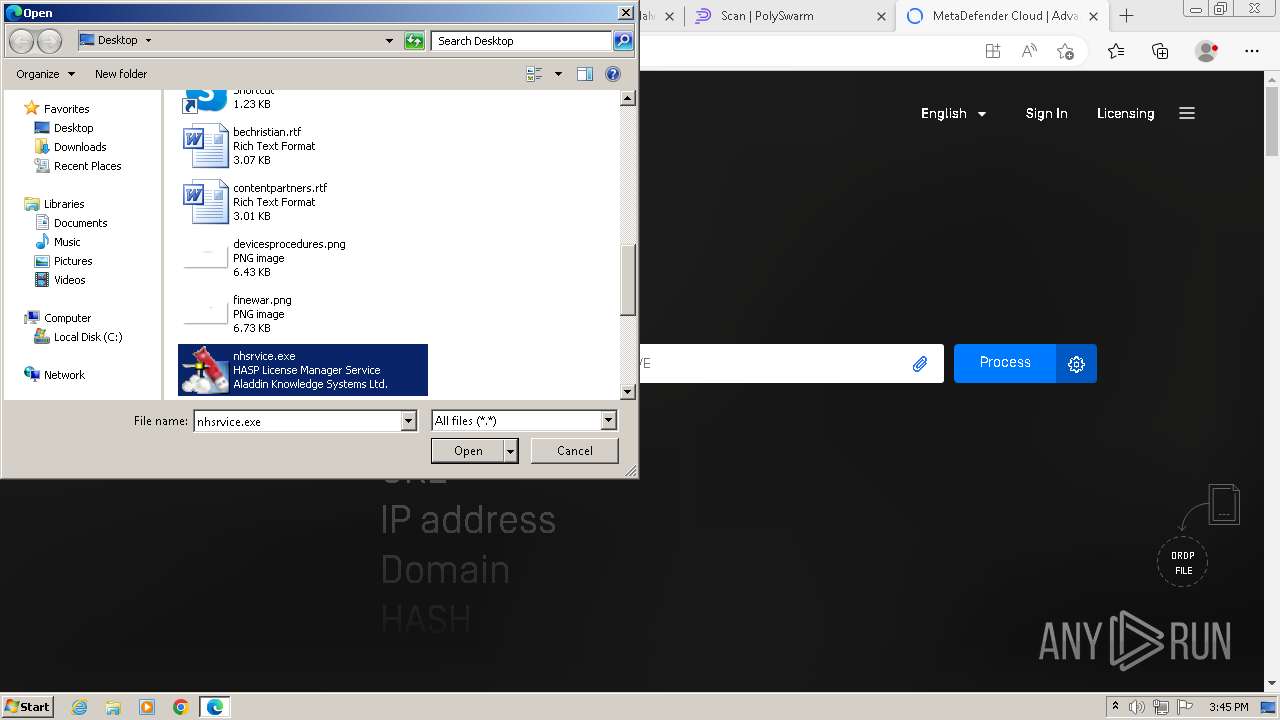Select Recent Places in navigation pane
The image size is (1280, 720).
87,166
